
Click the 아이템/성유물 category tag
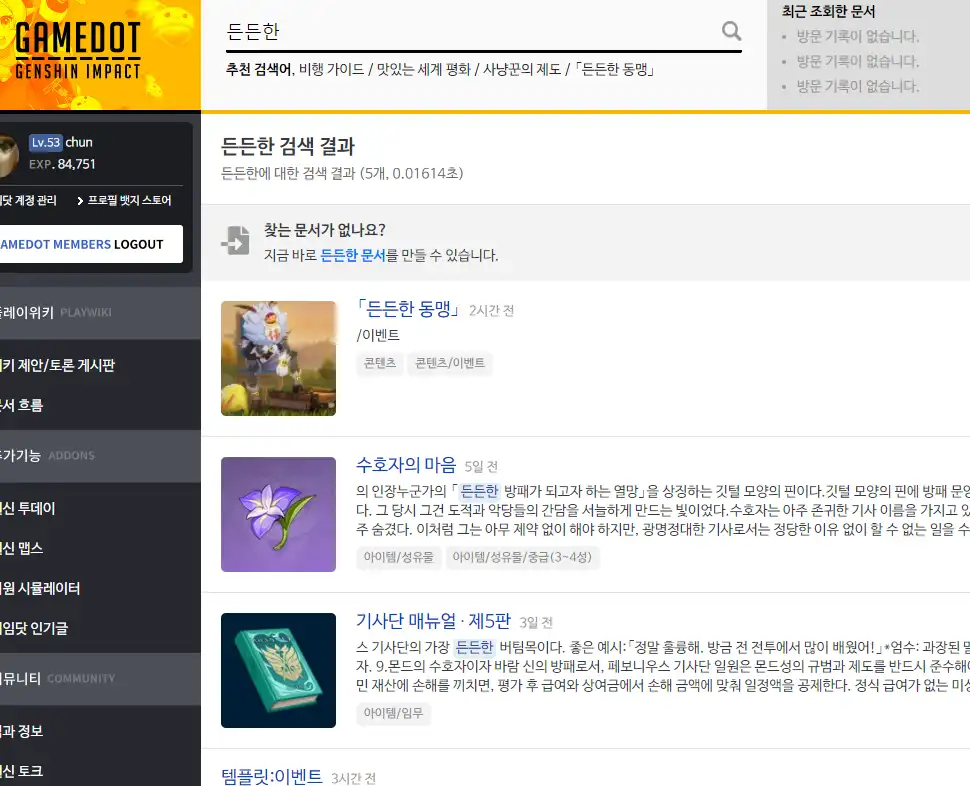click(x=400, y=557)
